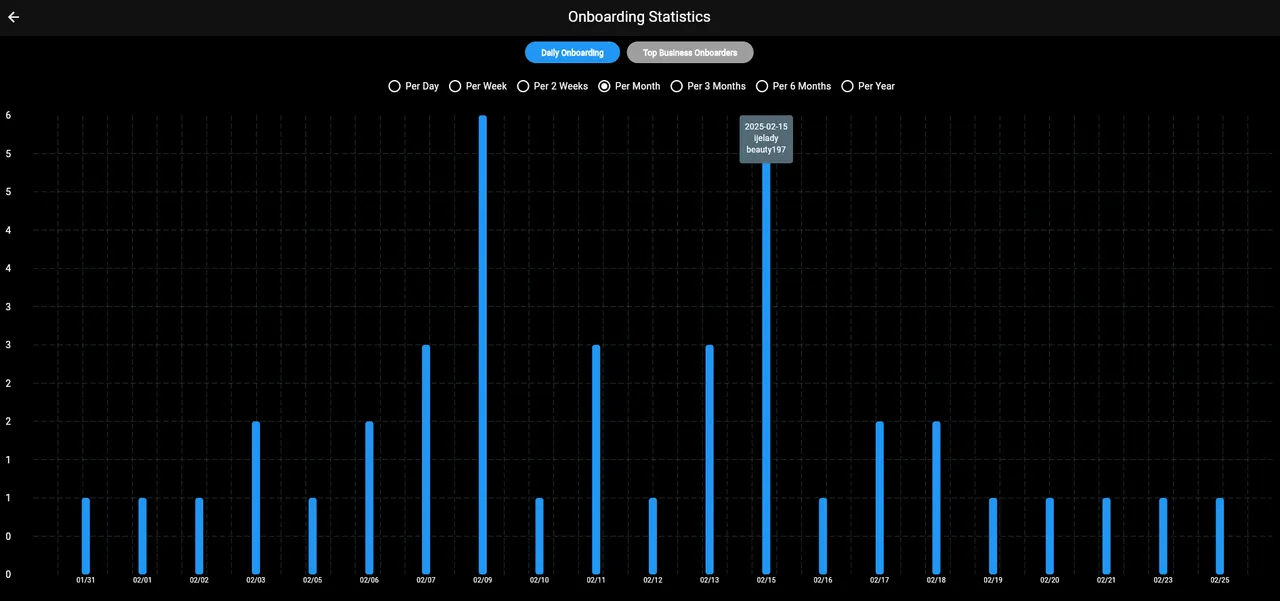Select the bar for 02/07

426,460
